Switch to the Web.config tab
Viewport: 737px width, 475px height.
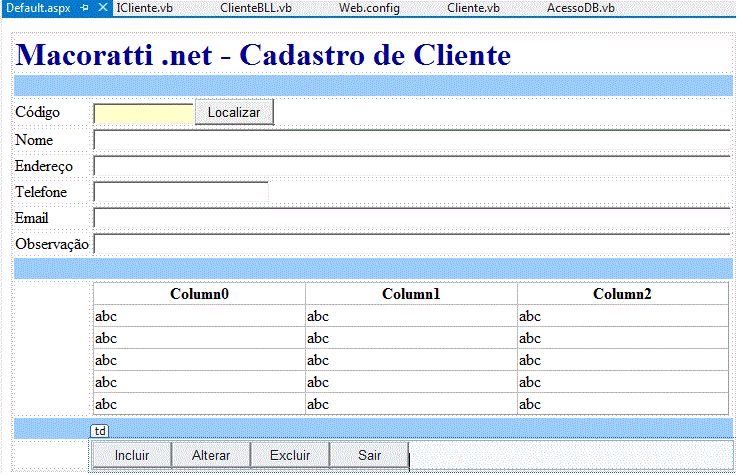pyautogui.click(x=369, y=8)
